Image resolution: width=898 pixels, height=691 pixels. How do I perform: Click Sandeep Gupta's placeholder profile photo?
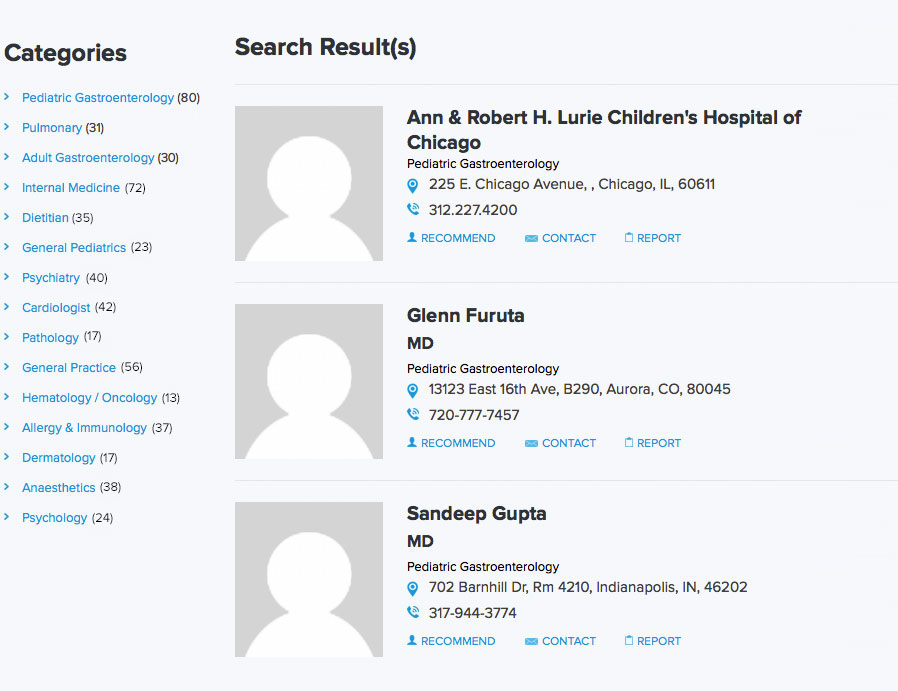(309, 579)
